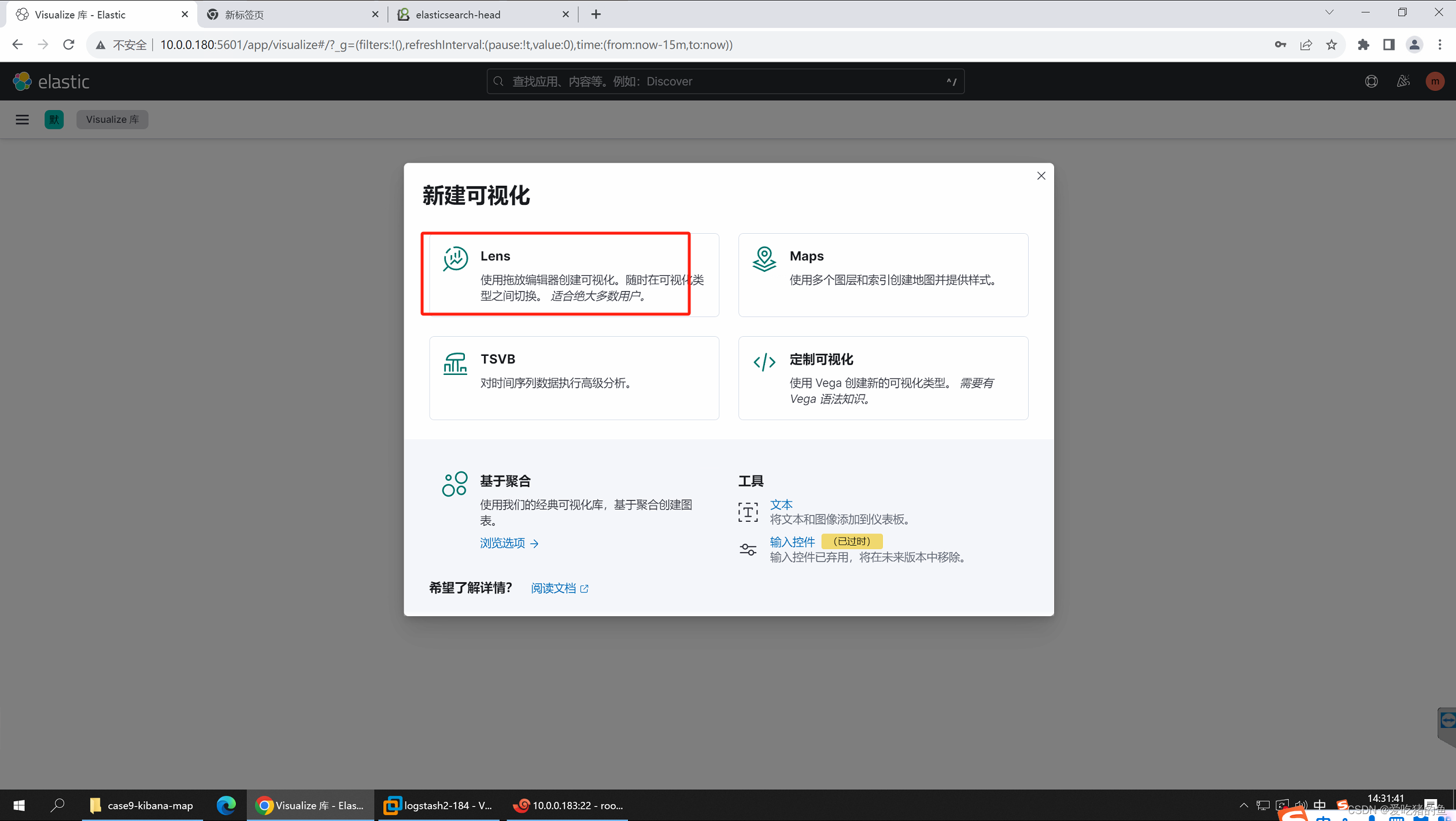
Task: Click the address bar URL
Action: click(446, 45)
